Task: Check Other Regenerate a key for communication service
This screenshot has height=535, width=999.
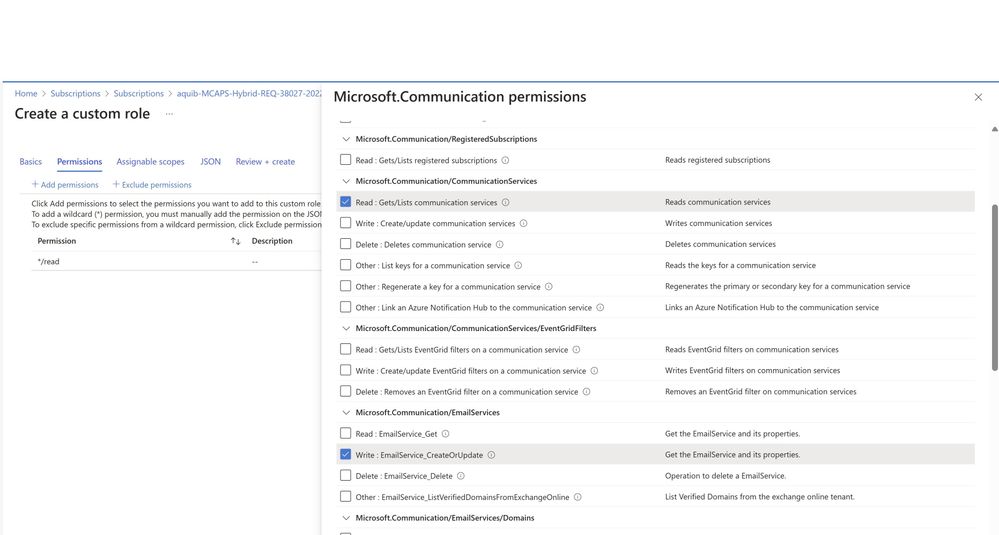Action: [x=345, y=286]
